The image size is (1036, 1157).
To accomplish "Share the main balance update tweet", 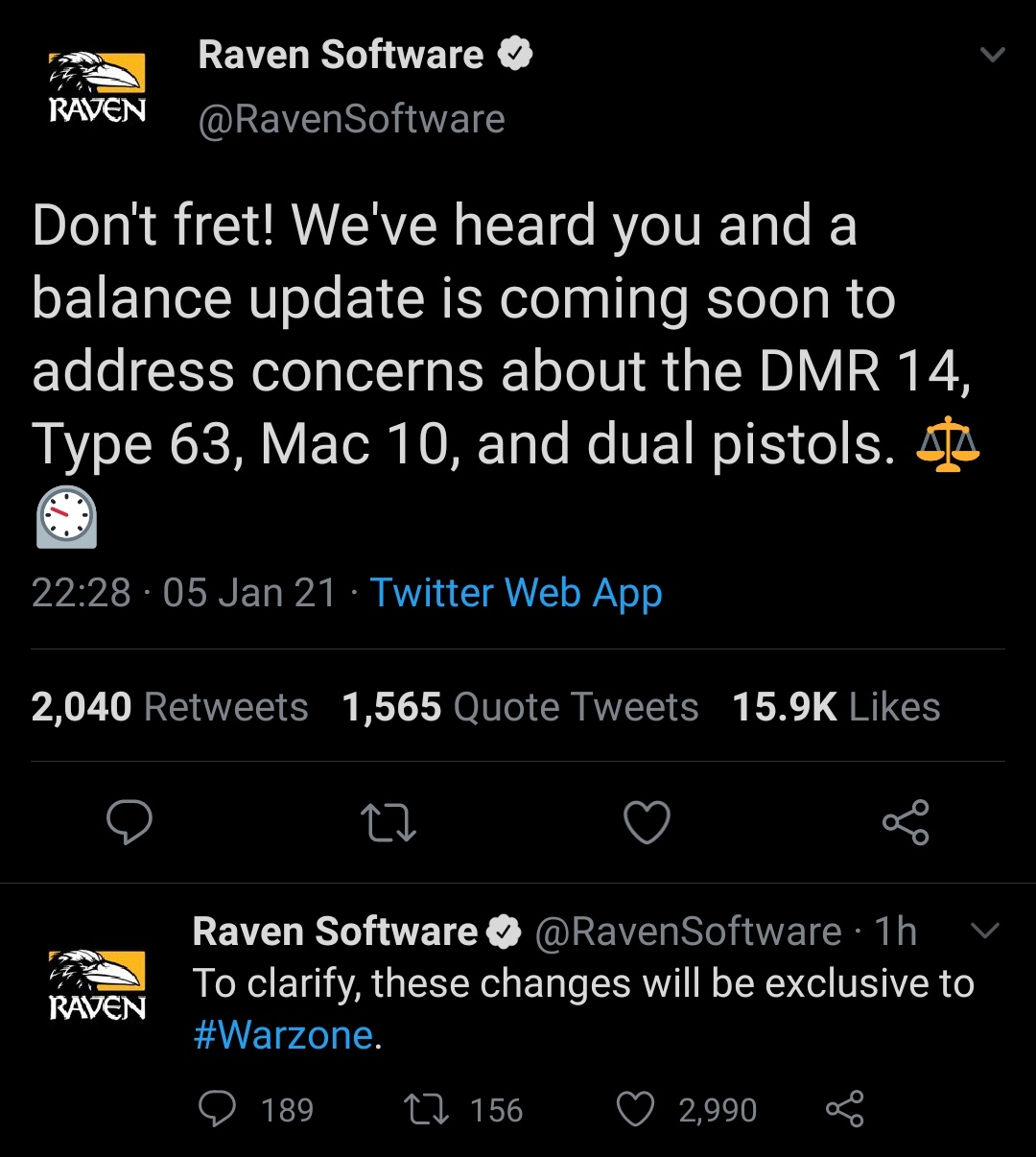I will point(906,823).
